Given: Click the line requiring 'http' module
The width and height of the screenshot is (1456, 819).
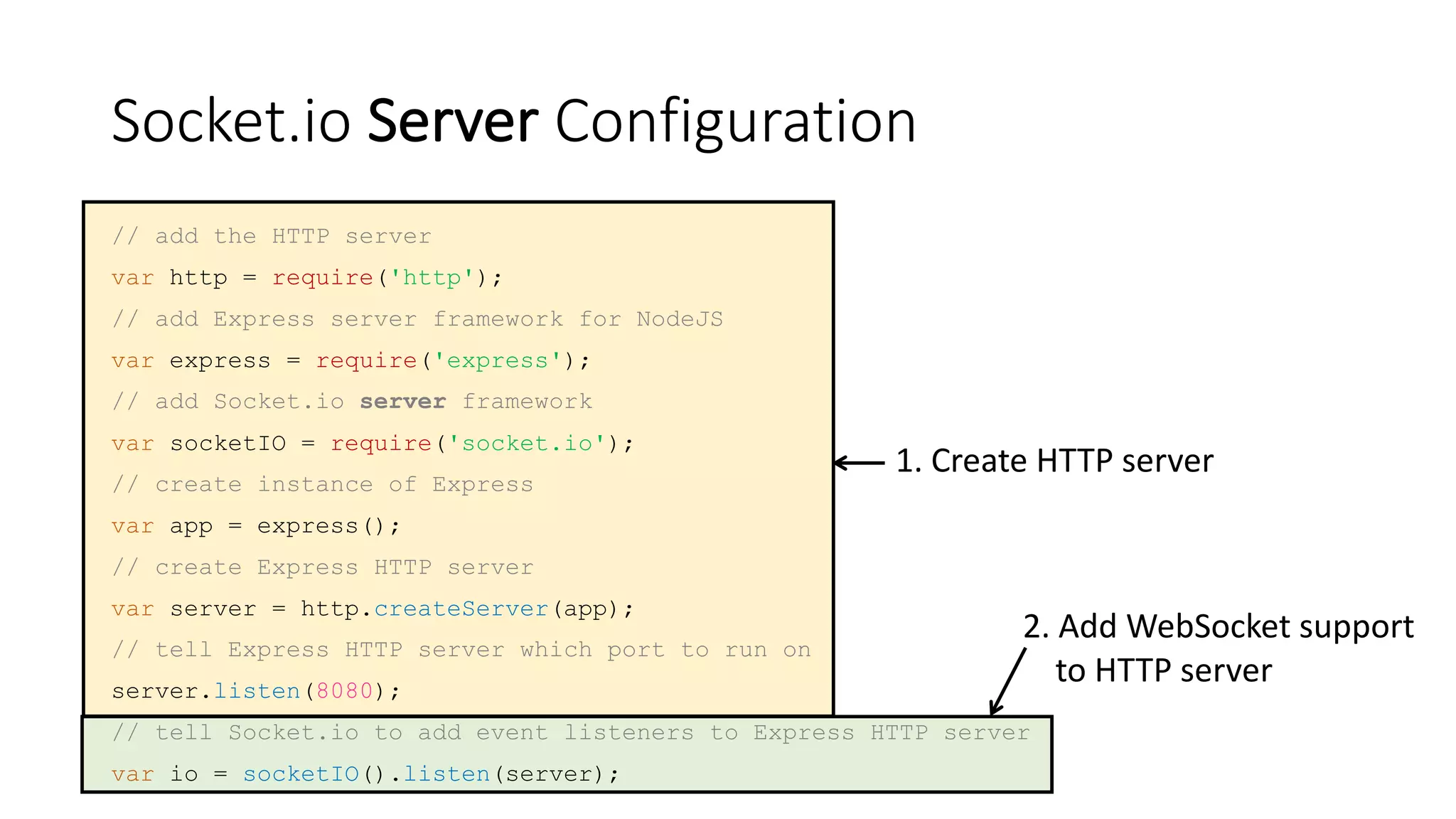Looking at the screenshot, I should (306, 278).
